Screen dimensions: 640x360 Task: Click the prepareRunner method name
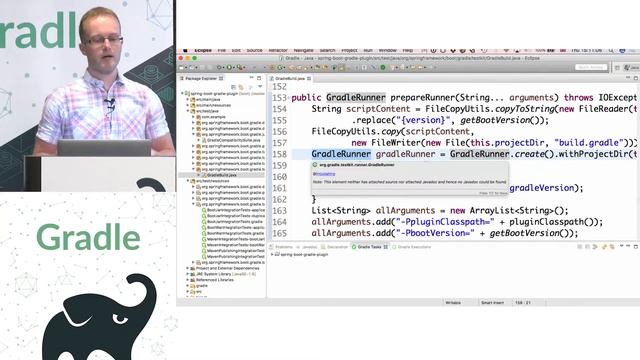422,98
